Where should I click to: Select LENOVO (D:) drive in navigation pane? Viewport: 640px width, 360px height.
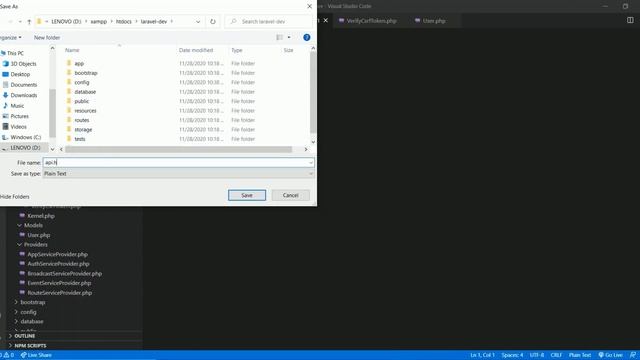25,148
